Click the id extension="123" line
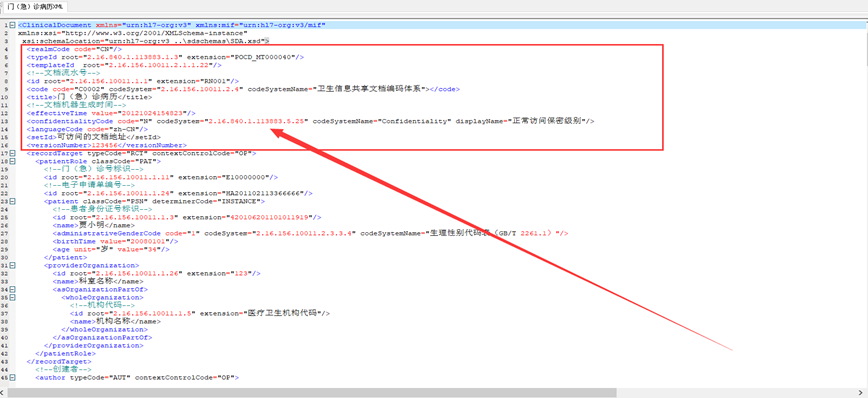868x398 pixels. pos(157,273)
